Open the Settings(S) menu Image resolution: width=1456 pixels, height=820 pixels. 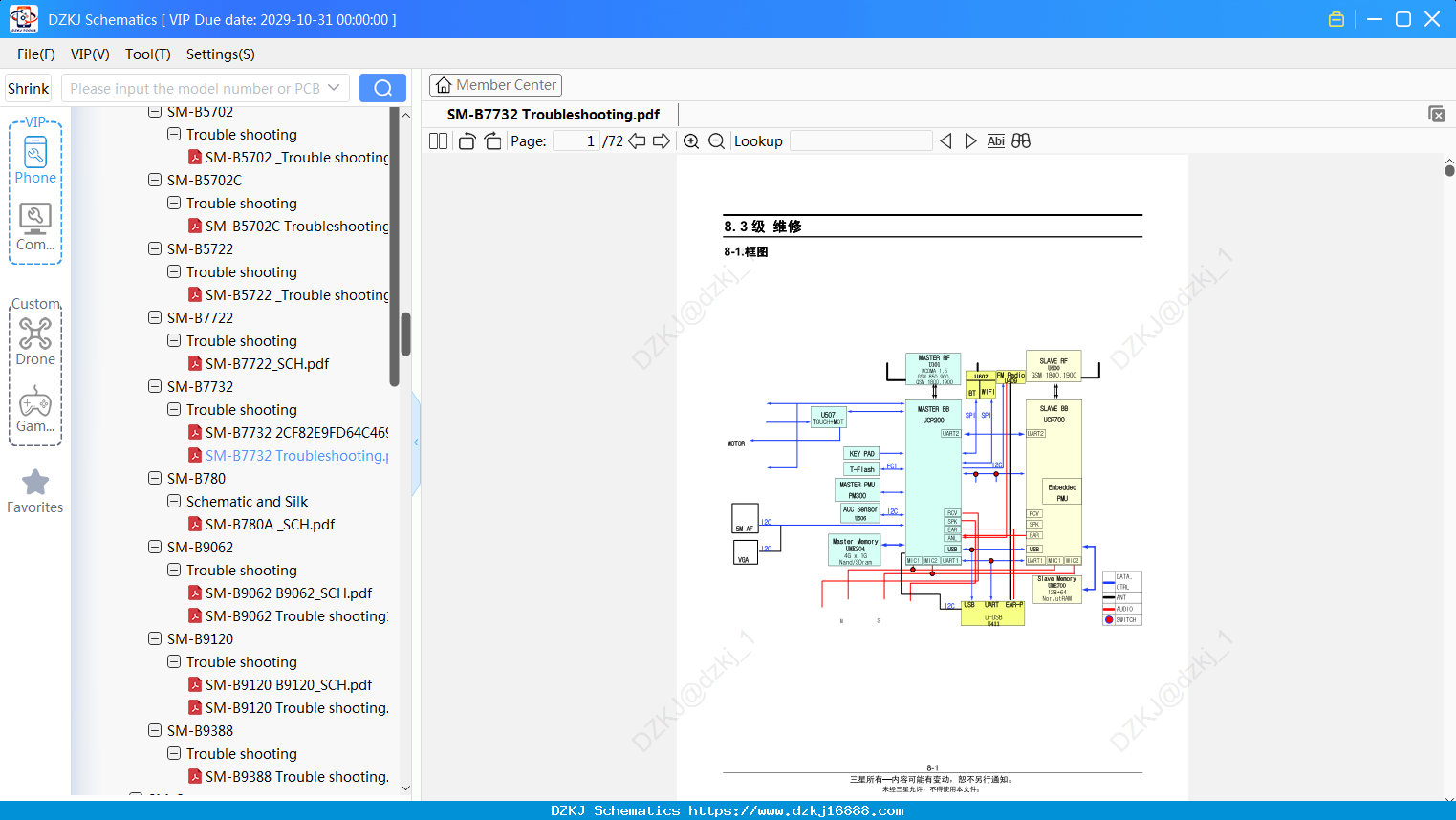[221, 54]
